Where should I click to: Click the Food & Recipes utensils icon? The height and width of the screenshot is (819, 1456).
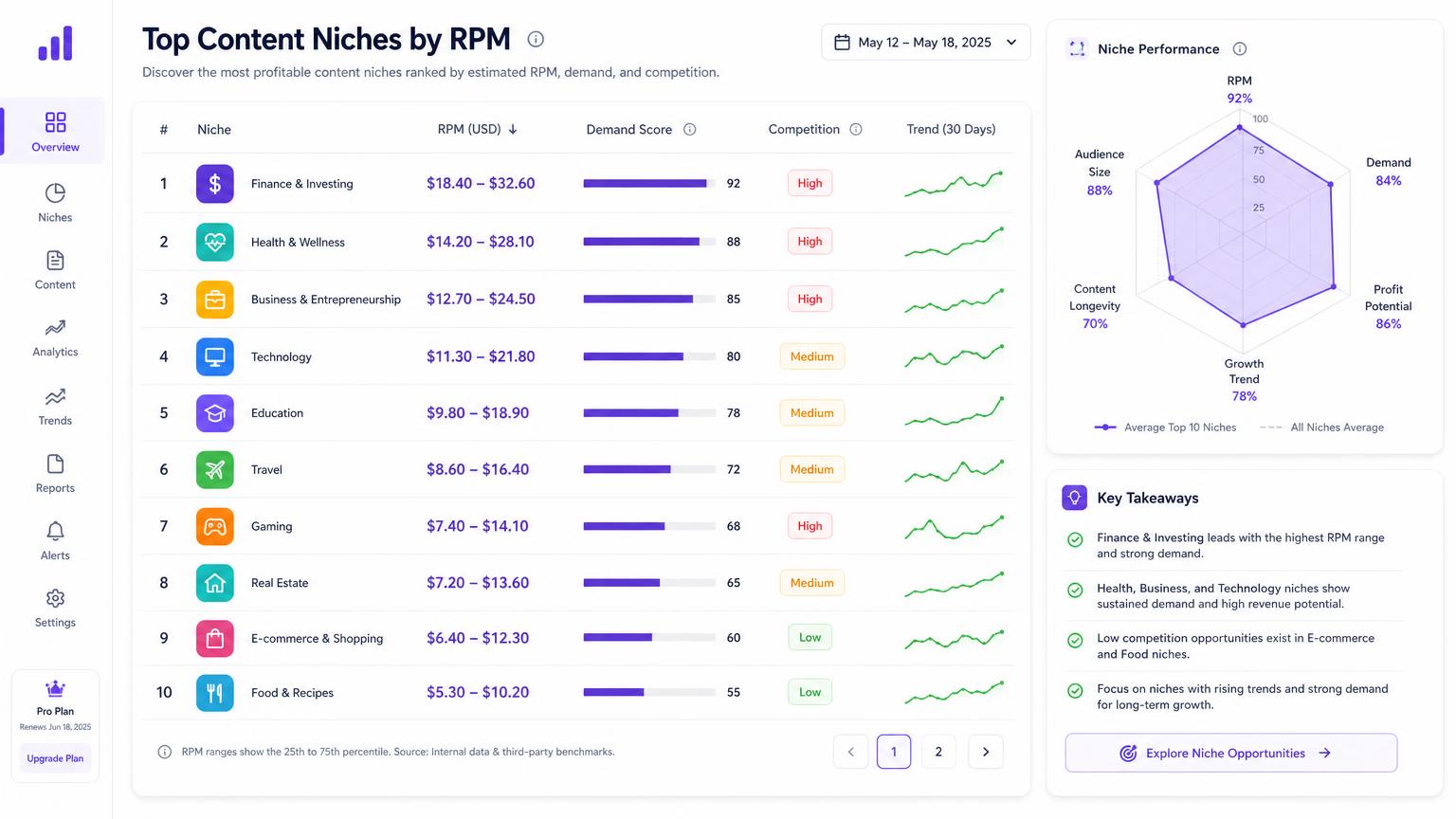click(x=215, y=693)
